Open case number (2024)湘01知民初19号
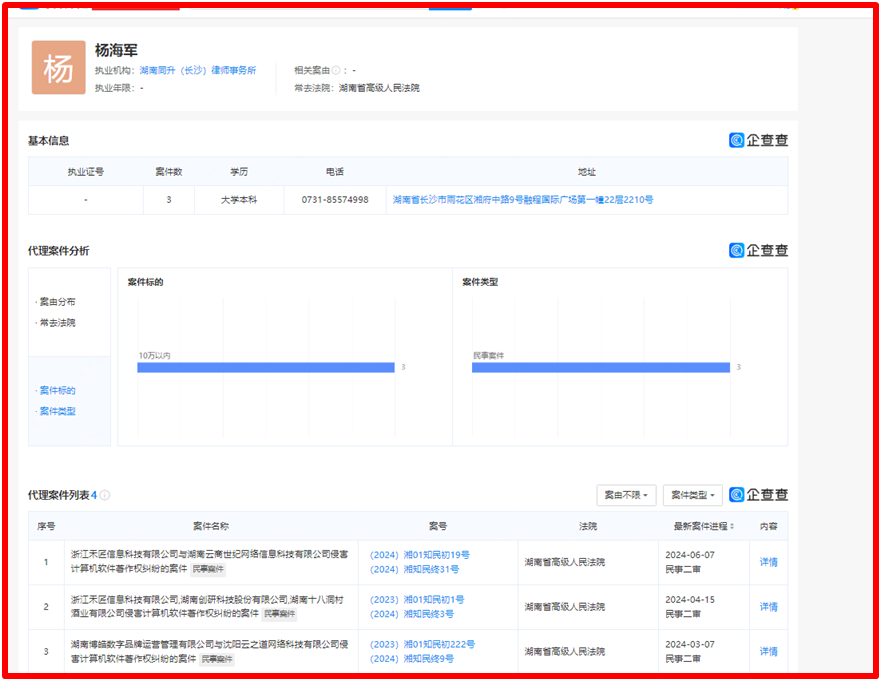Image resolution: width=881 pixels, height=681 pixels. (420, 555)
